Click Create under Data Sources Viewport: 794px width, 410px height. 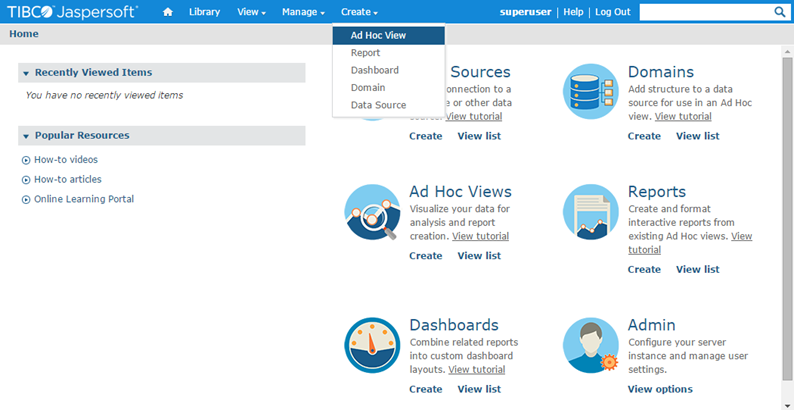426,136
